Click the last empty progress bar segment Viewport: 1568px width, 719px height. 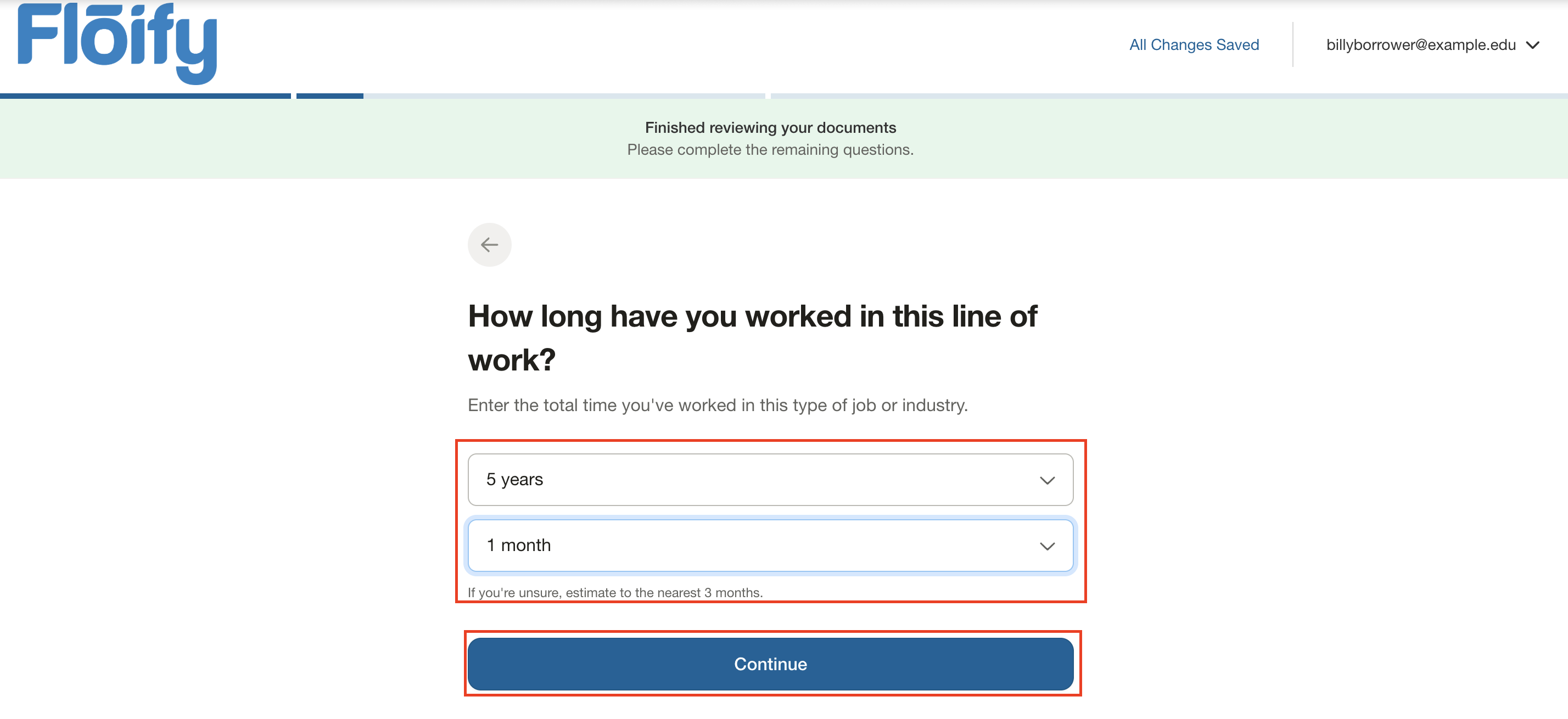pyautogui.click(x=1169, y=96)
